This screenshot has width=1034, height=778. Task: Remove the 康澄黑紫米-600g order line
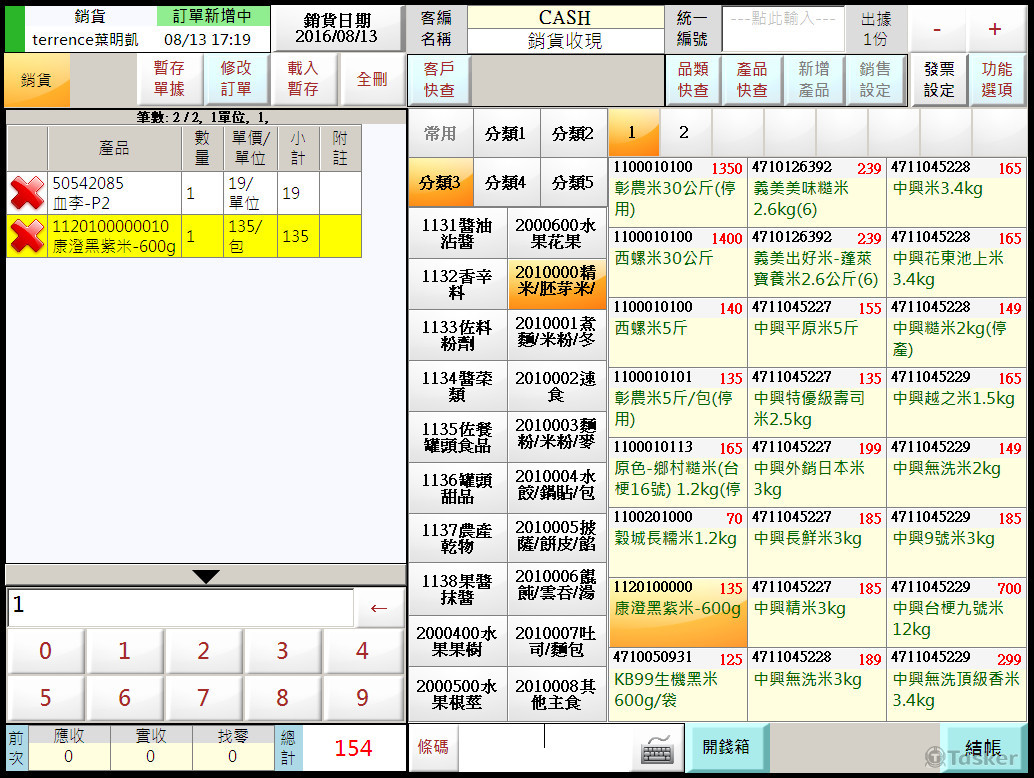(27, 236)
